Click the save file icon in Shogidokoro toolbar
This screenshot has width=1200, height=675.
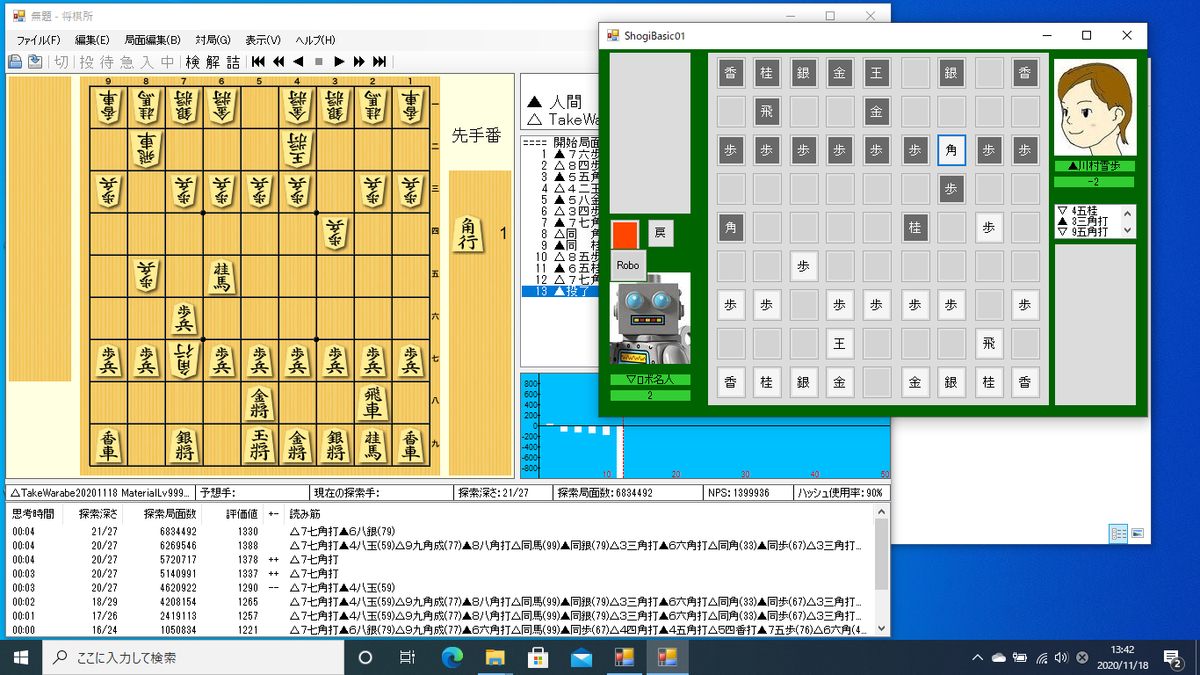pos(35,62)
